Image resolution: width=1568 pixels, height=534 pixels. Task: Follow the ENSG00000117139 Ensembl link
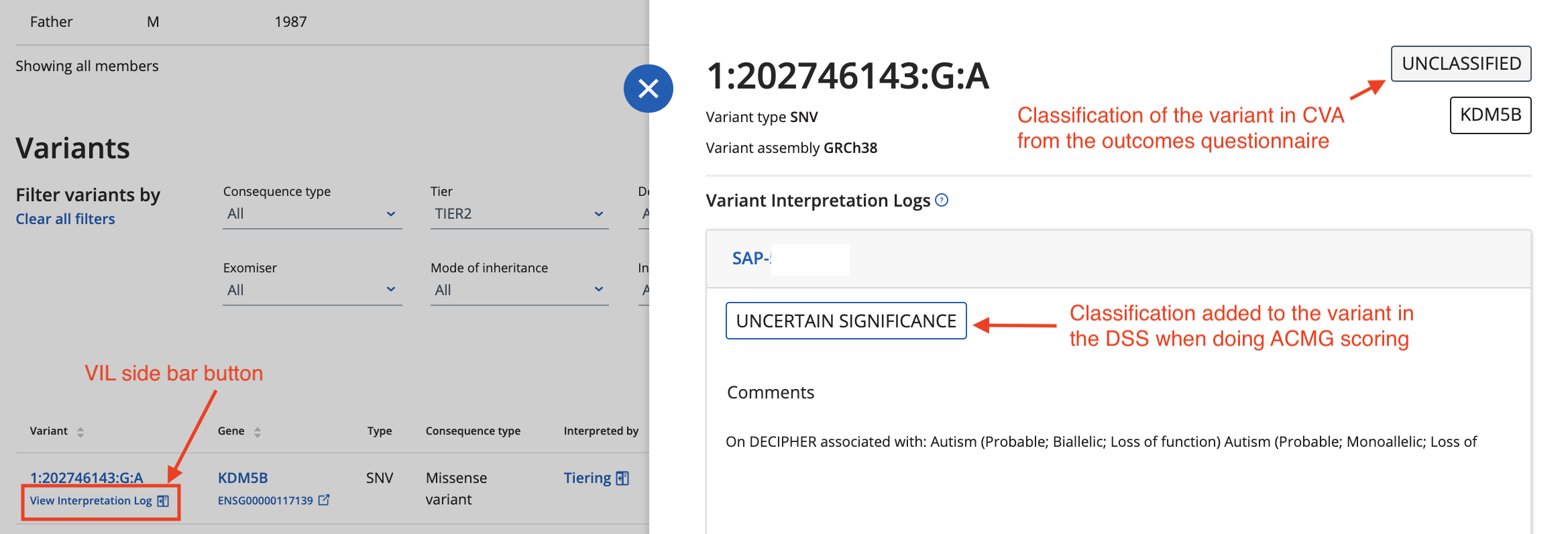coord(266,500)
